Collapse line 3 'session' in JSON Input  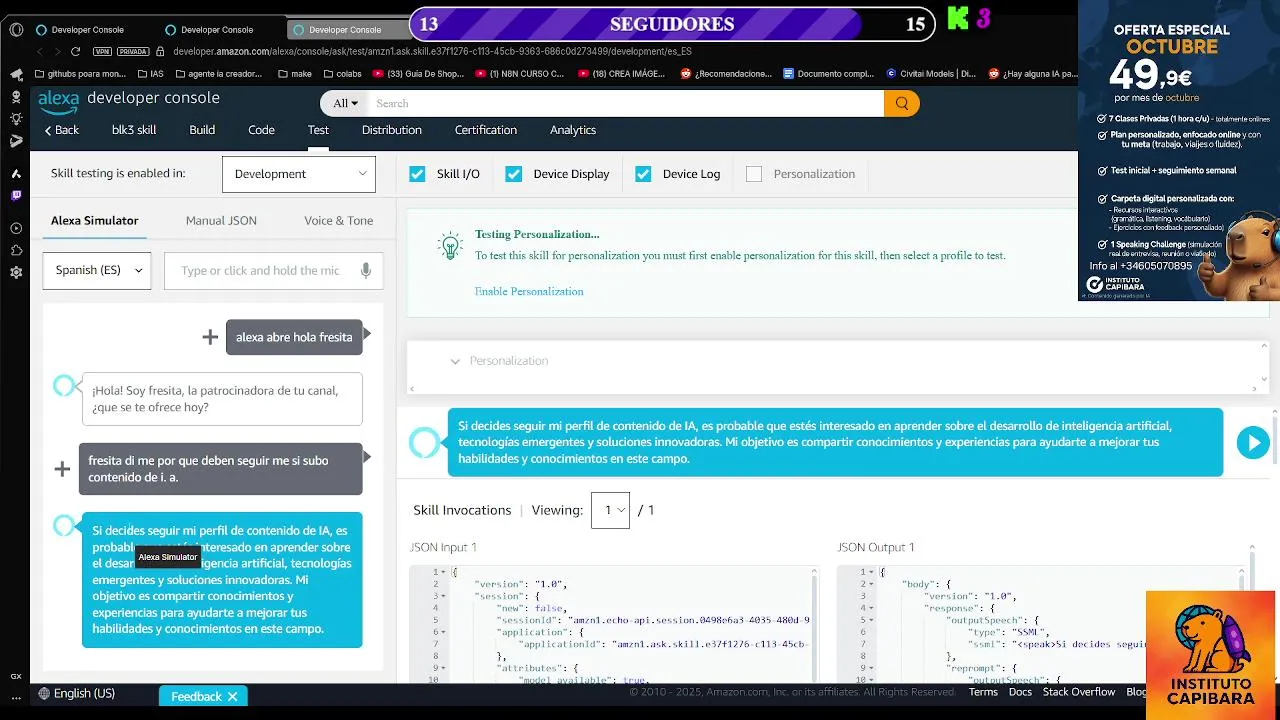[443, 596]
